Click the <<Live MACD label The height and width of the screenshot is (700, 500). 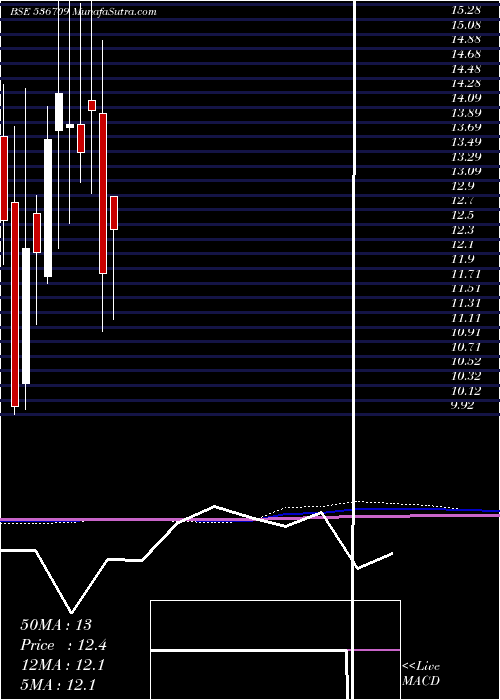421,674
